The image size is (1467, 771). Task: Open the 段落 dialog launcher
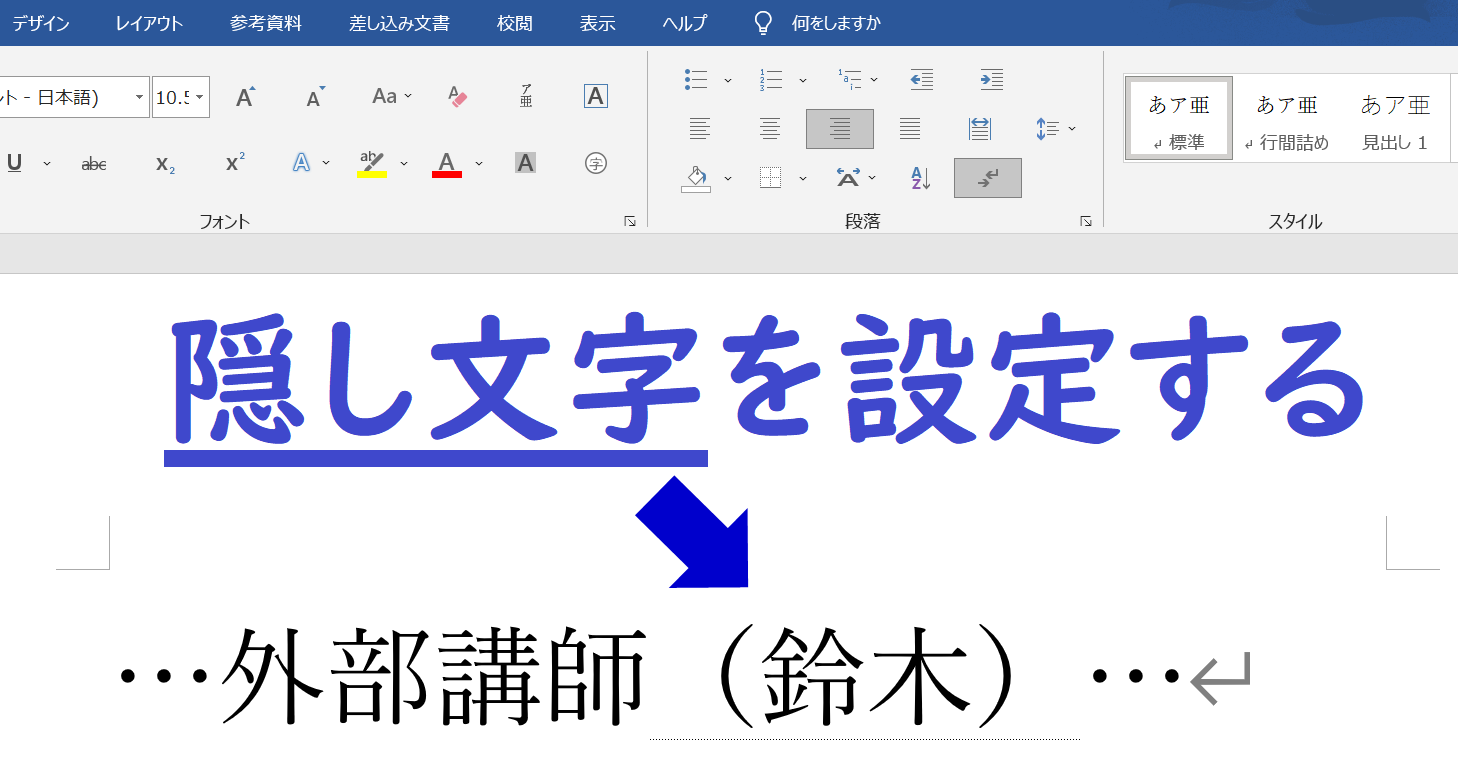coord(1086,222)
